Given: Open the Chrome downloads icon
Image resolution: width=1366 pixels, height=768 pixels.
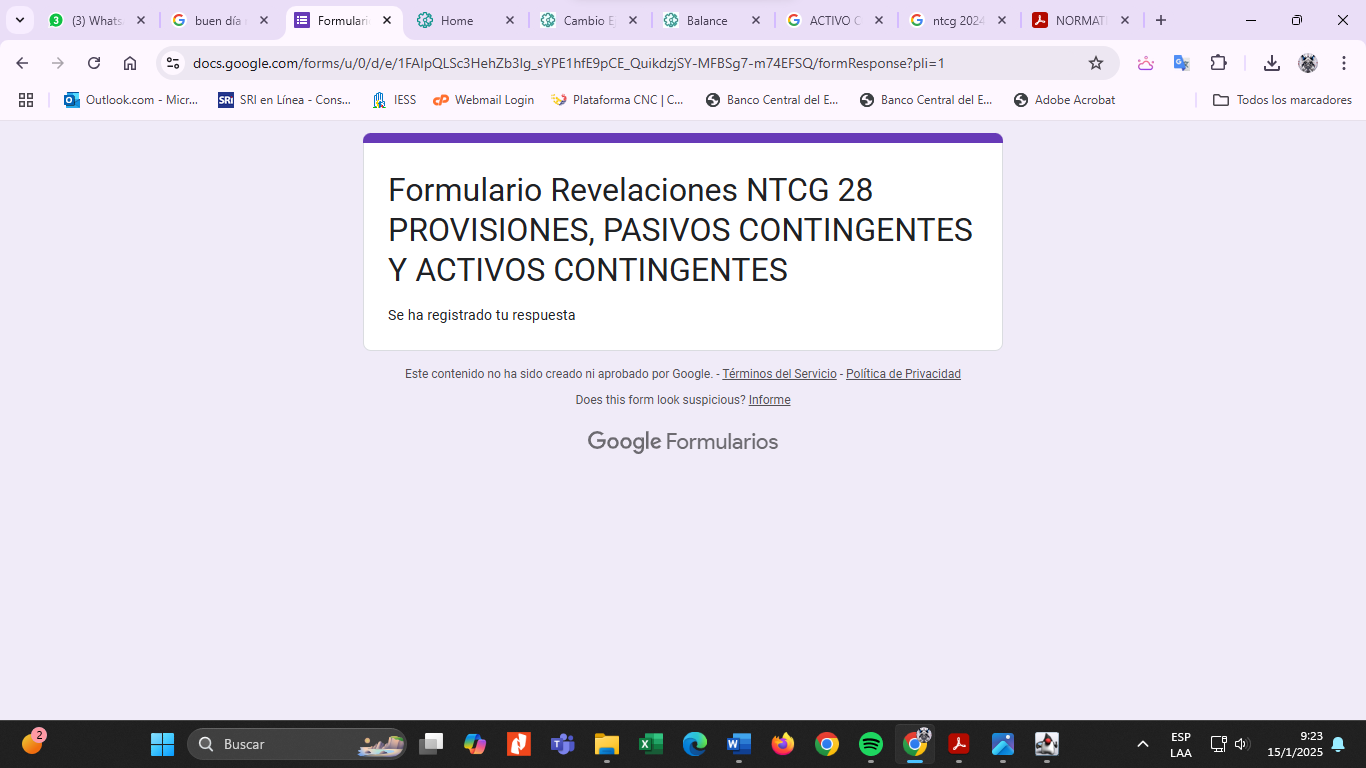Looking at the screenshot, I should [1271, 63].
